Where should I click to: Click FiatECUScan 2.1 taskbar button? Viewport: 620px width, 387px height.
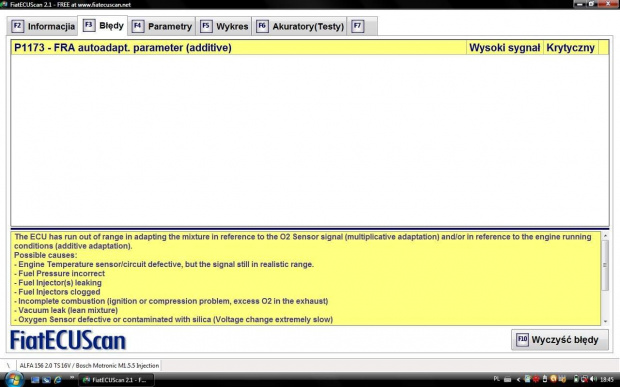coord(116,380)
